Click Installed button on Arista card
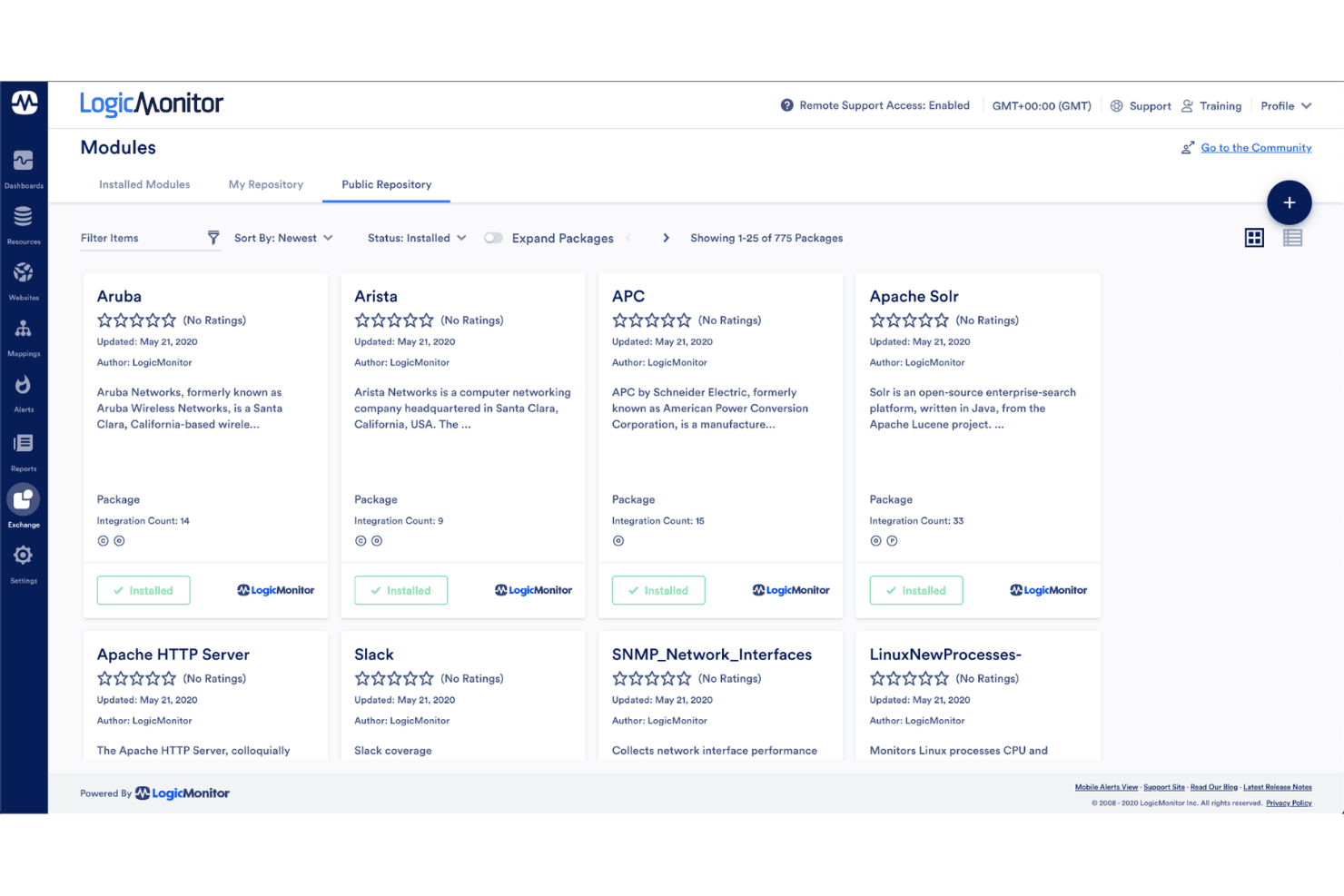Image resolution: width=1344 pixels, height=896 pixels. pyautogui.click(x=400, y=590)
